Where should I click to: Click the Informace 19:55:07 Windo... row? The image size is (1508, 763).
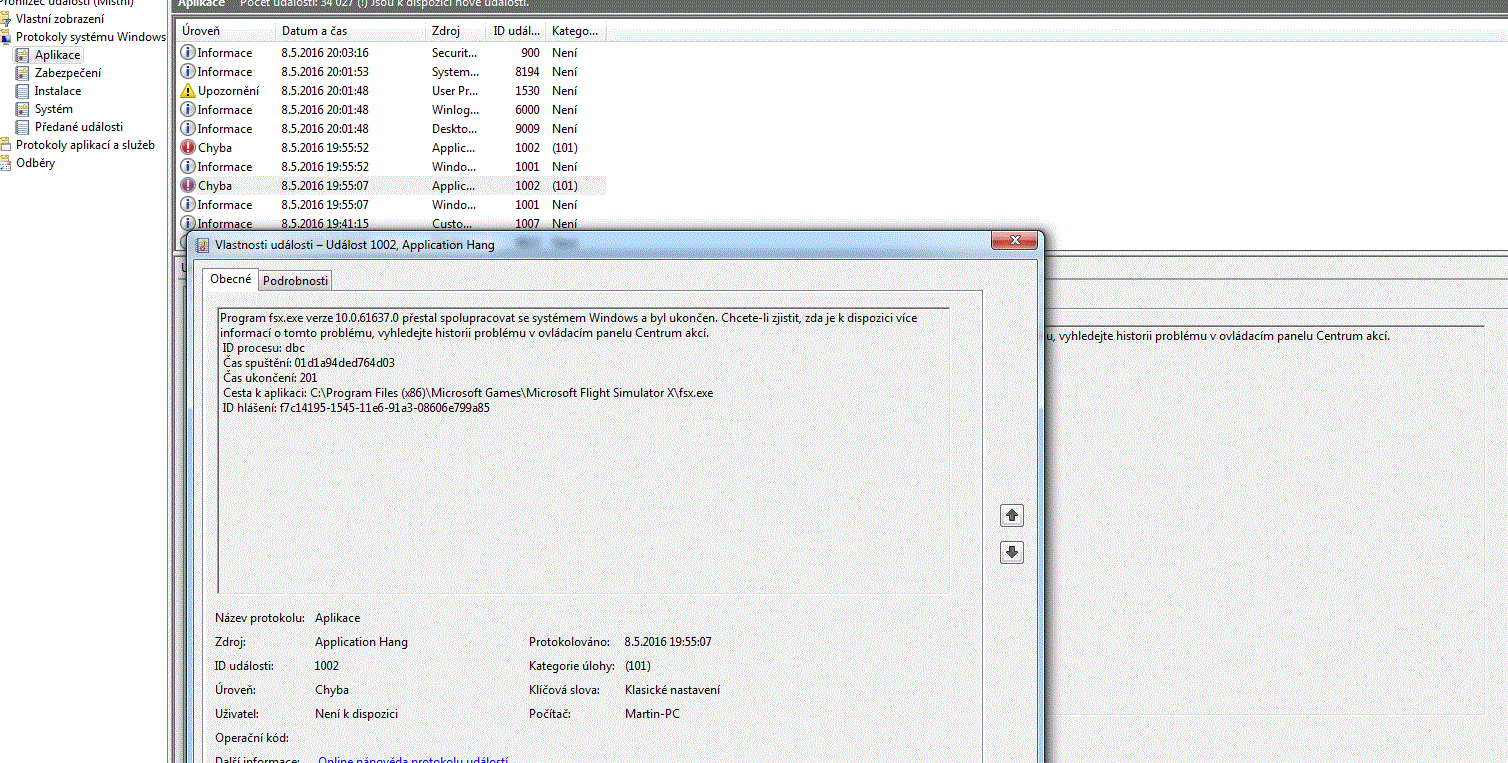click(392, 205)
